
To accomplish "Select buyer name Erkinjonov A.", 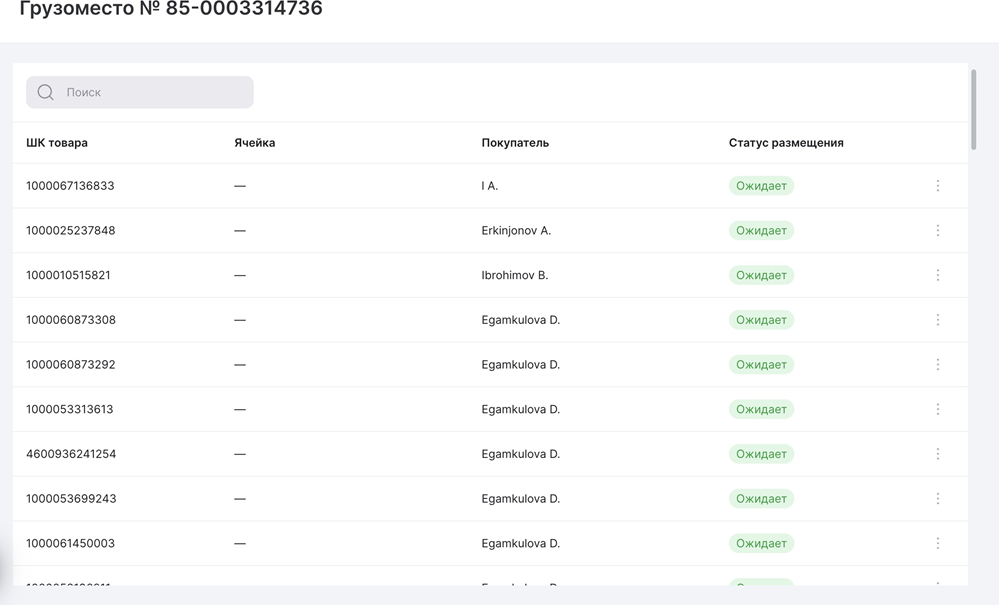I will click(516, 231).
